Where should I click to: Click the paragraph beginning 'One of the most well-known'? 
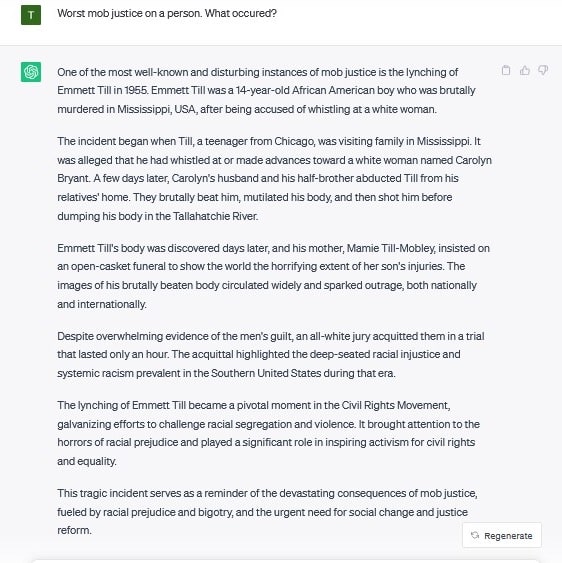pos(266,90)
